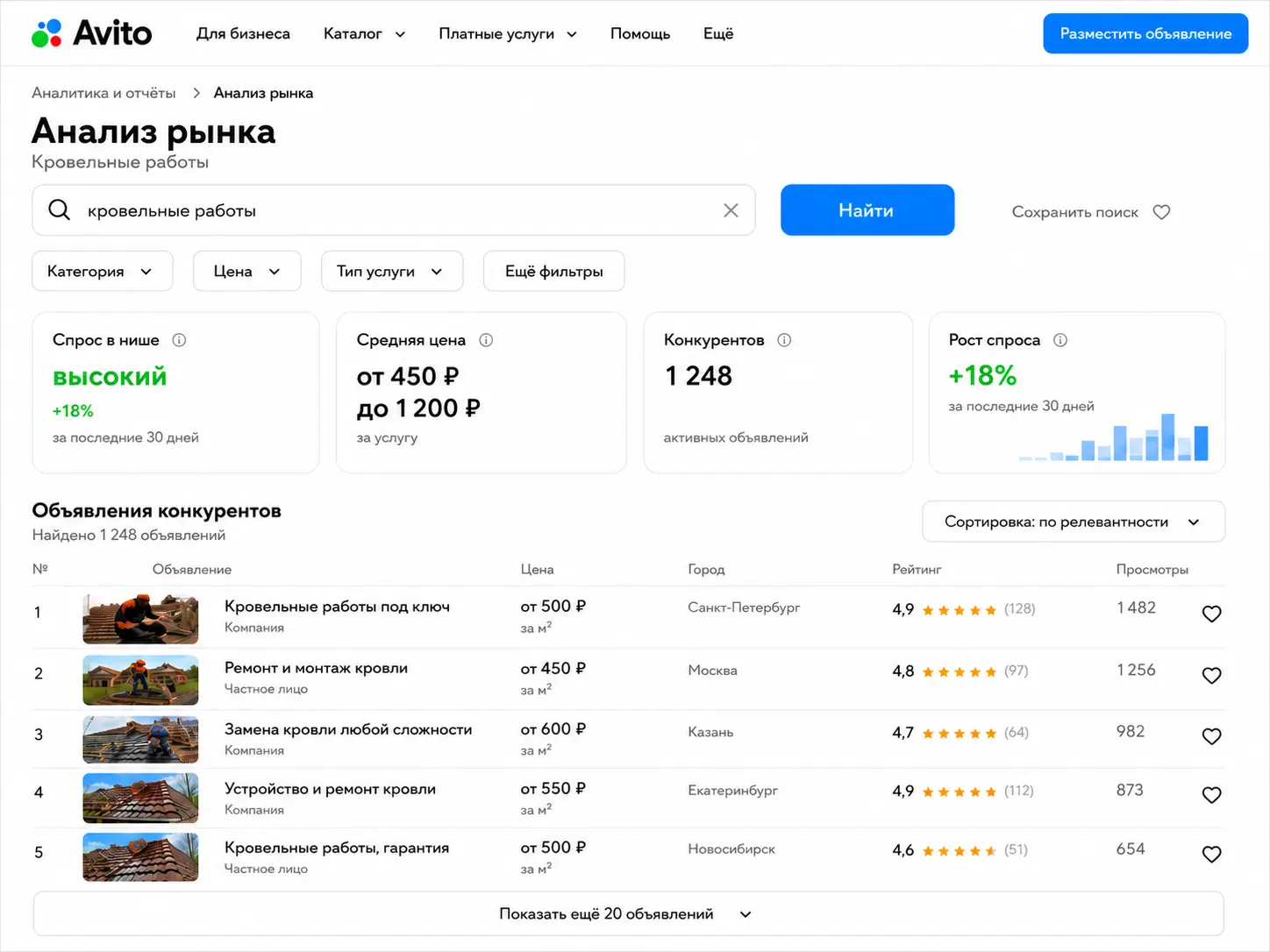Viewport: 1270px width, 952px height.
Task: Open thumbnail of Кровельные работы, гарантия
Action: [140, 857]
